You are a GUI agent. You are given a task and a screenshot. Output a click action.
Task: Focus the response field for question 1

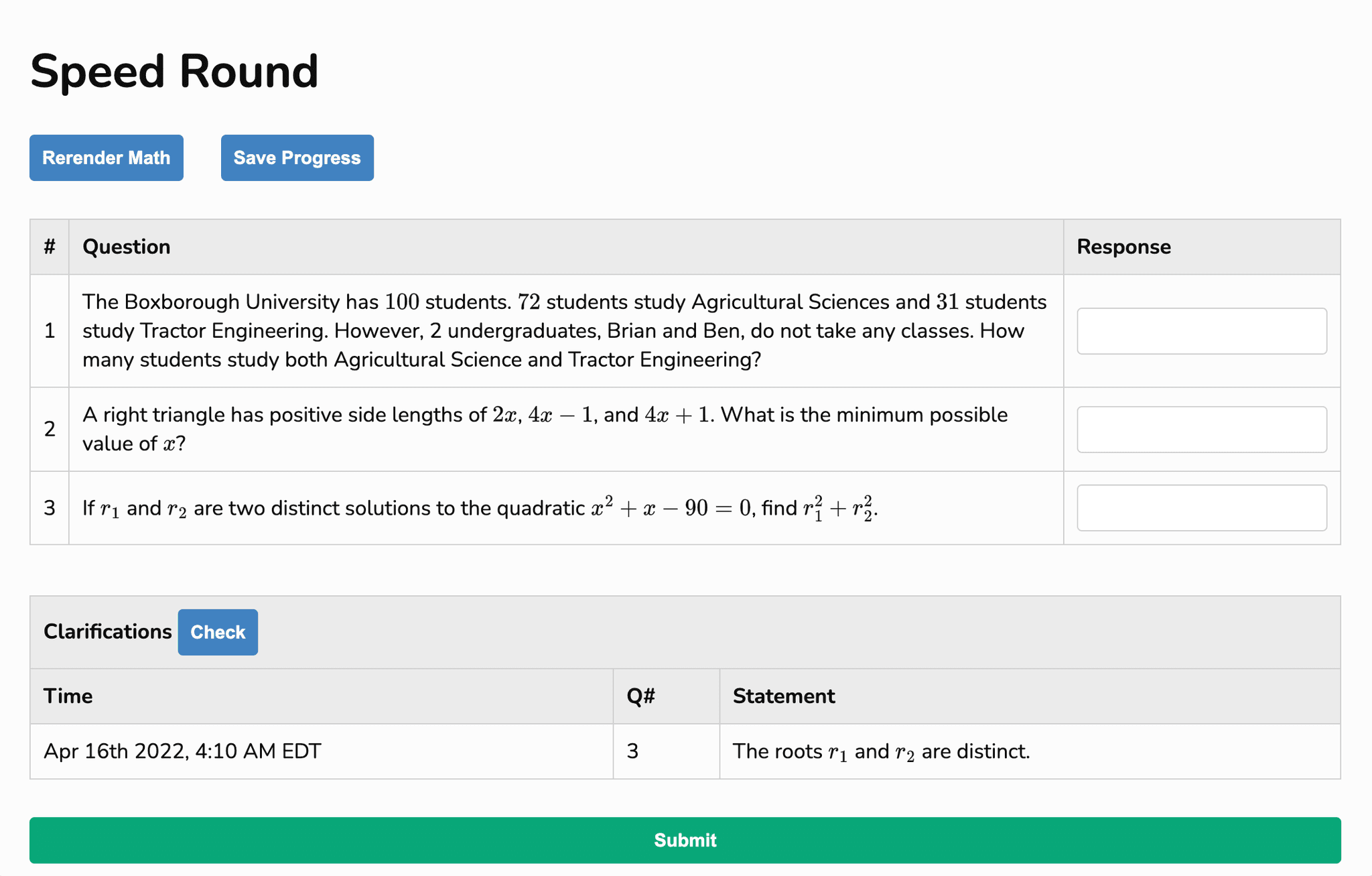pyautogui.click(x=1201, y=331)
